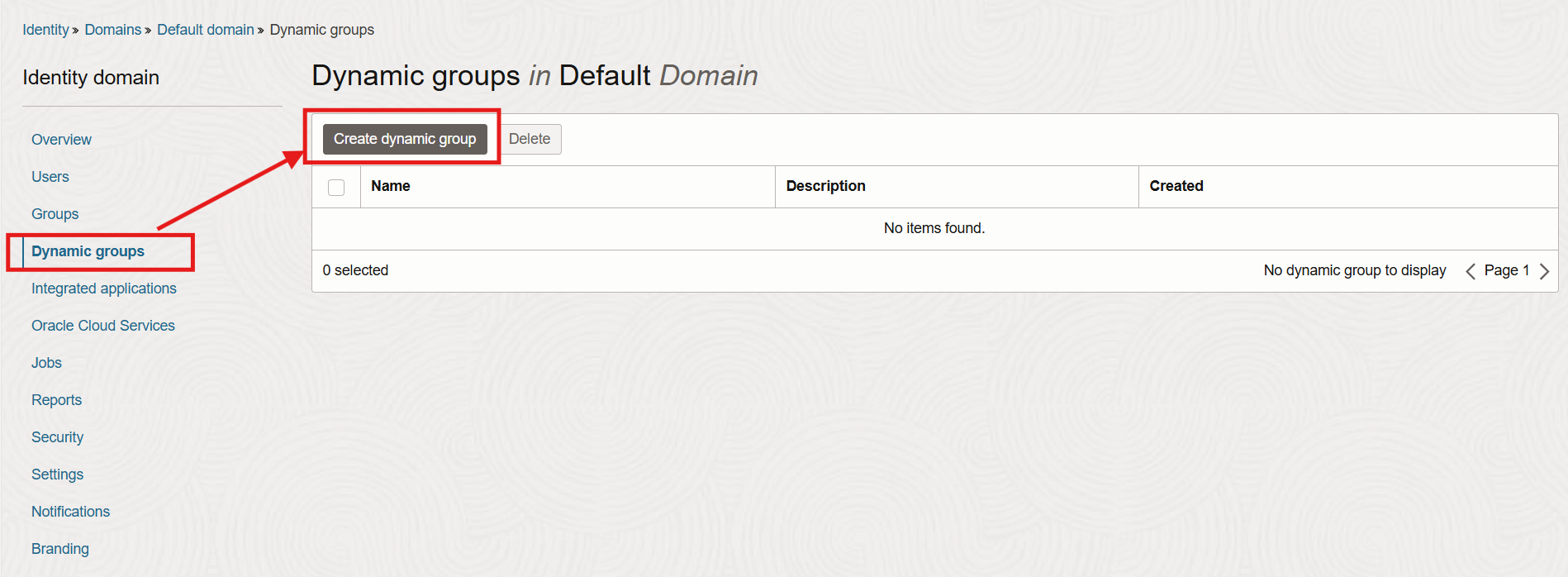Open domain Settings from the sidebar

click(57, 474)
